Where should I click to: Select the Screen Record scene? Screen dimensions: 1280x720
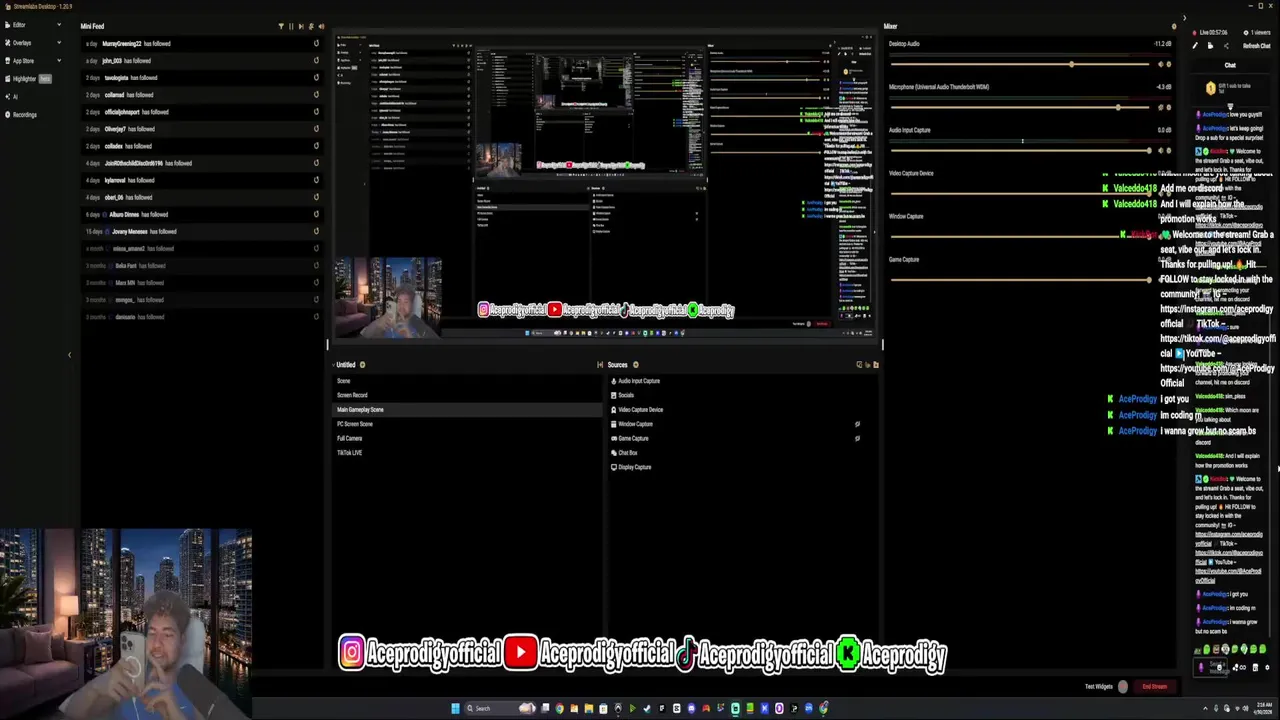[x=466, y=395]
